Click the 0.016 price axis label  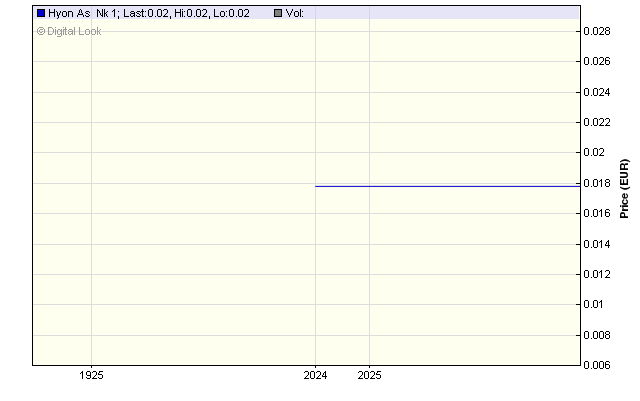point(597,214)
